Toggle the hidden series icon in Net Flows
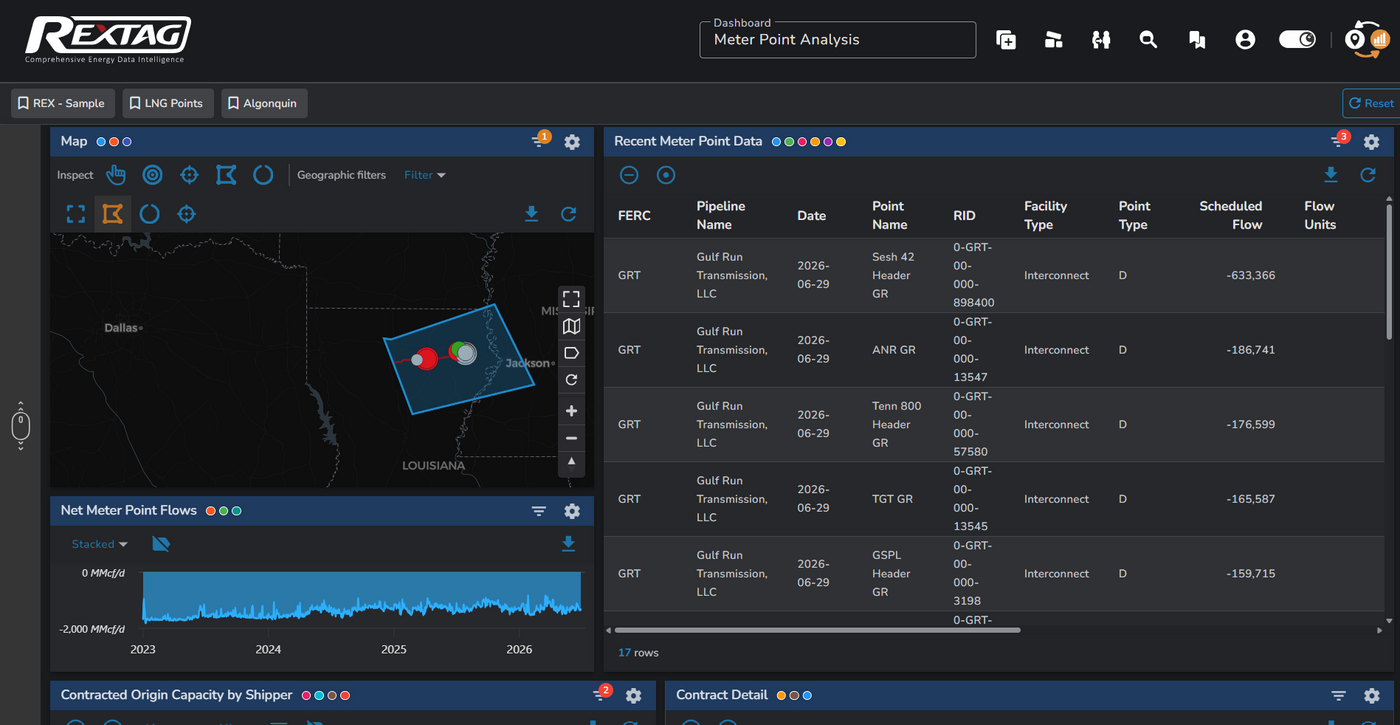This screenshot has height=725, width=1400. tap(161, 544)
